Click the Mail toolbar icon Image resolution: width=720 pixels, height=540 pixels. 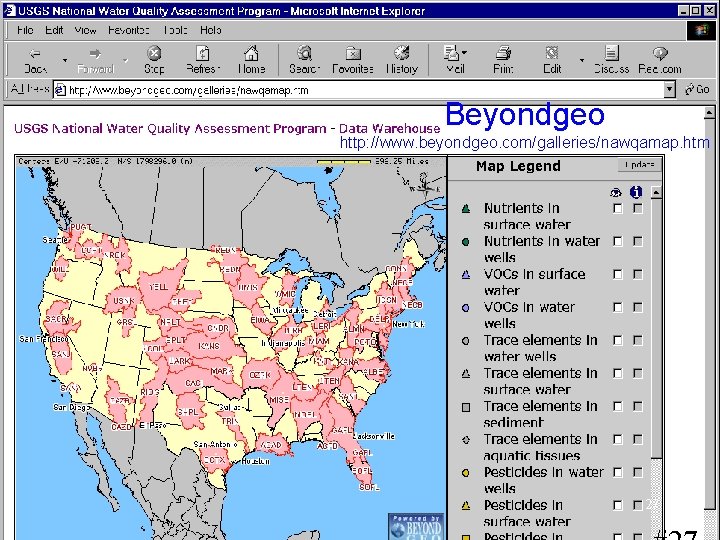pyautogui.click(x=455, y=60)
